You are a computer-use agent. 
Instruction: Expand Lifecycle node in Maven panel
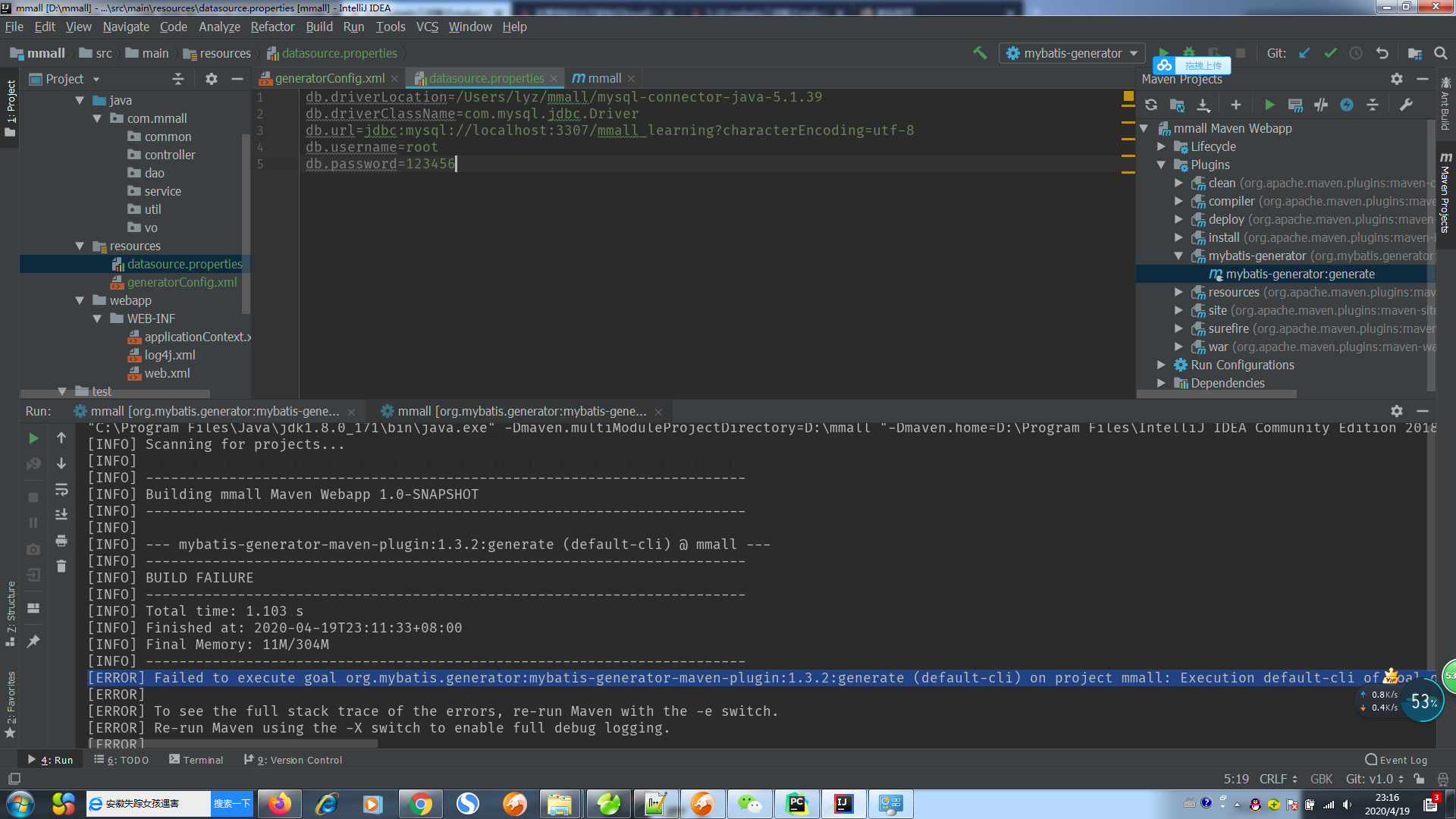pyautogui.click(x=1161, y=147)
